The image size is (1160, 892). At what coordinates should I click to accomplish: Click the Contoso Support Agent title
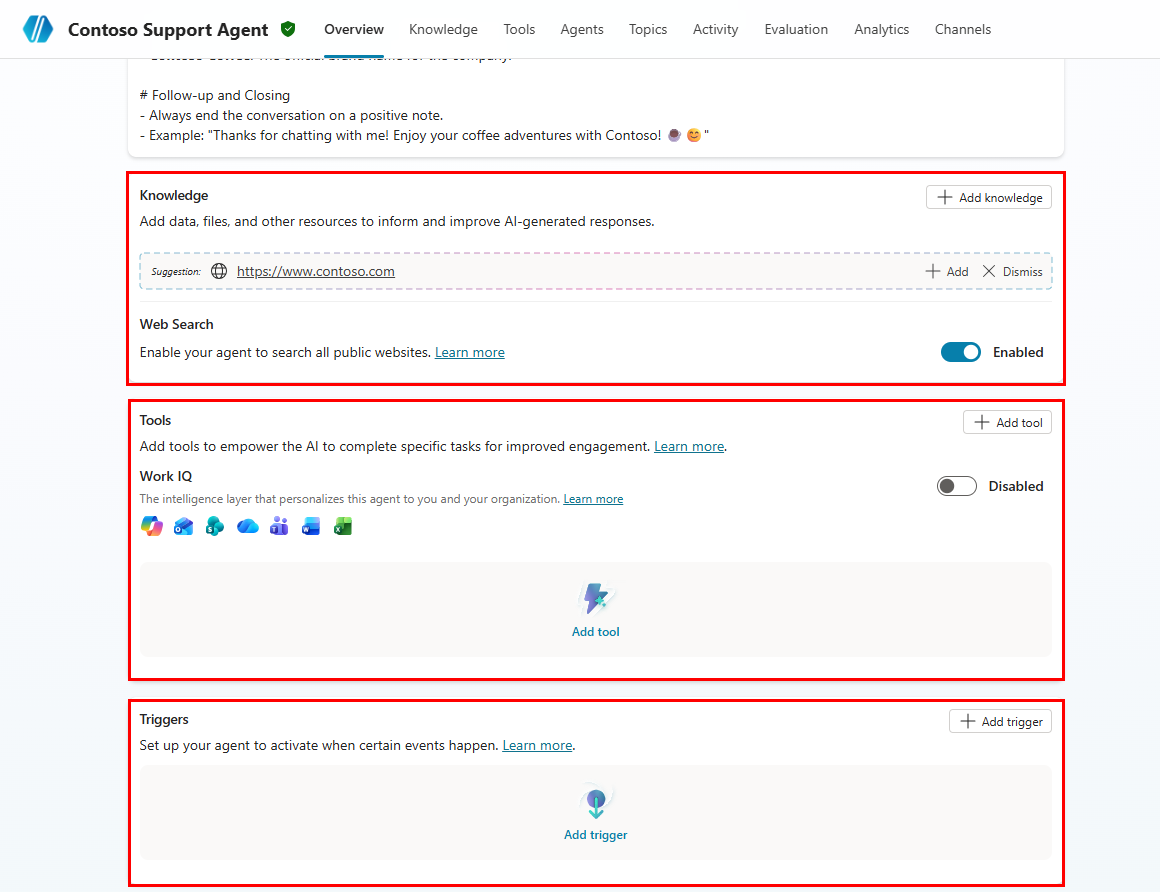pos(168,30)
